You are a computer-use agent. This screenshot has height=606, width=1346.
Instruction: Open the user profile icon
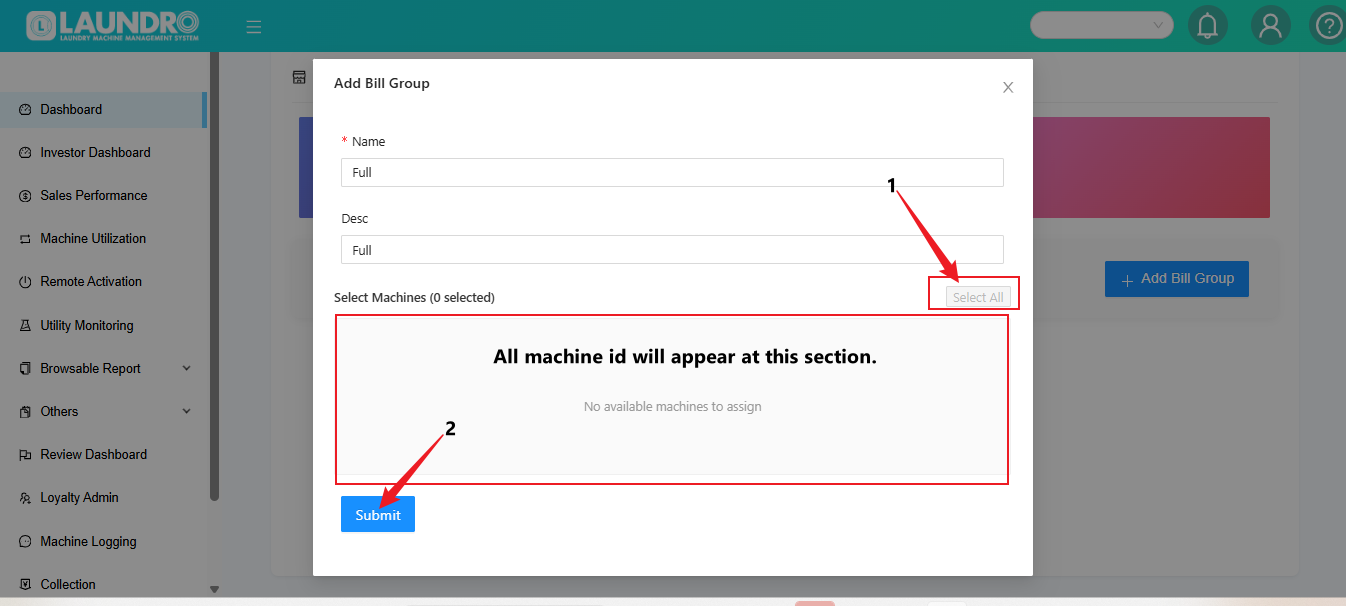(x=1270, y=25)
